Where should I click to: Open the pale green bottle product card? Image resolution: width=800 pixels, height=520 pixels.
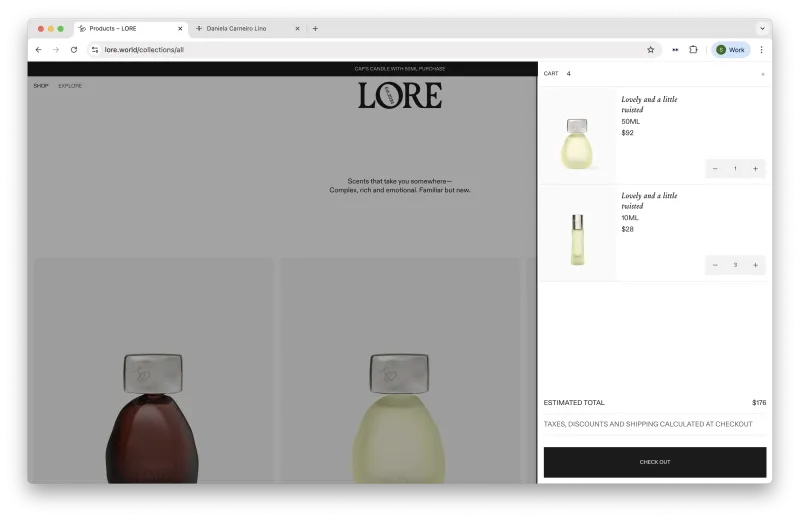[399, 371]
